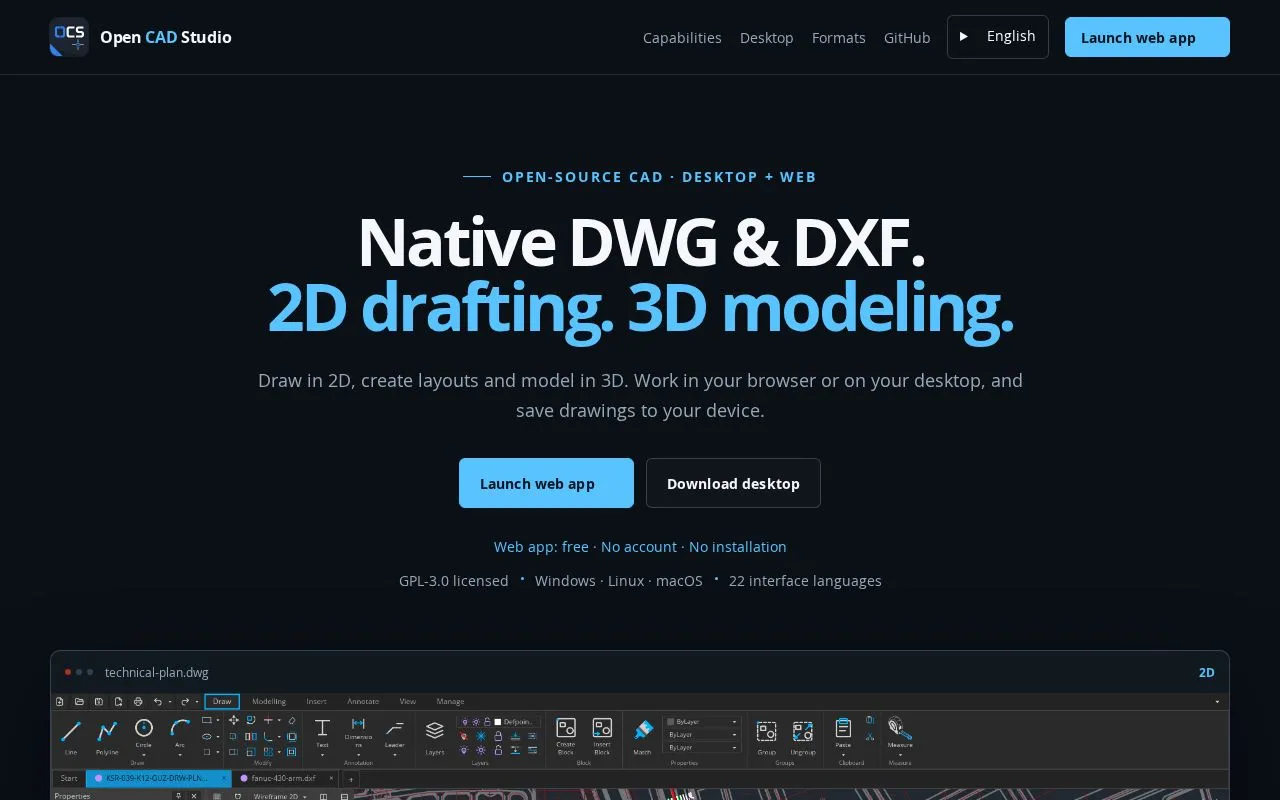Expand the arrow beneath the Measure label

click(900, 754)
